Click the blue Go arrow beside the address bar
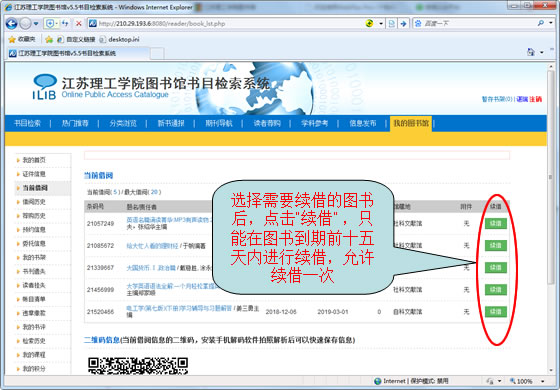The height and width of the screenshot is (390, 560). point(404,24)
